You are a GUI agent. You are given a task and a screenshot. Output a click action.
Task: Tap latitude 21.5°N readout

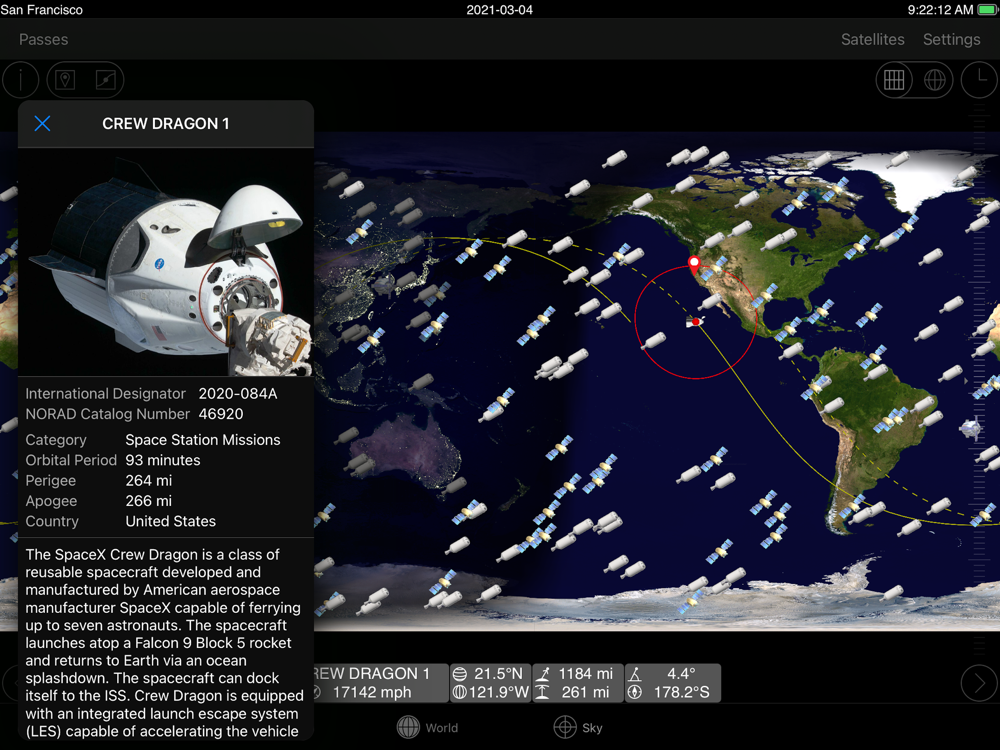(491, 673)
